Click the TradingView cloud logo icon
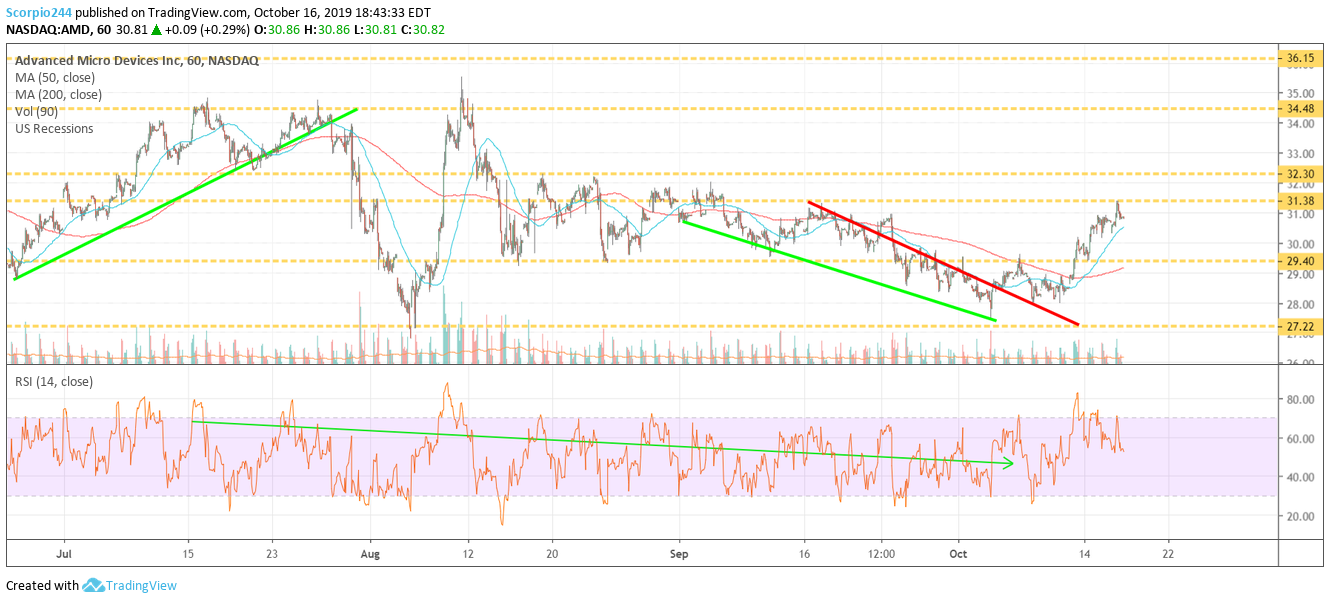 point(93,585)
